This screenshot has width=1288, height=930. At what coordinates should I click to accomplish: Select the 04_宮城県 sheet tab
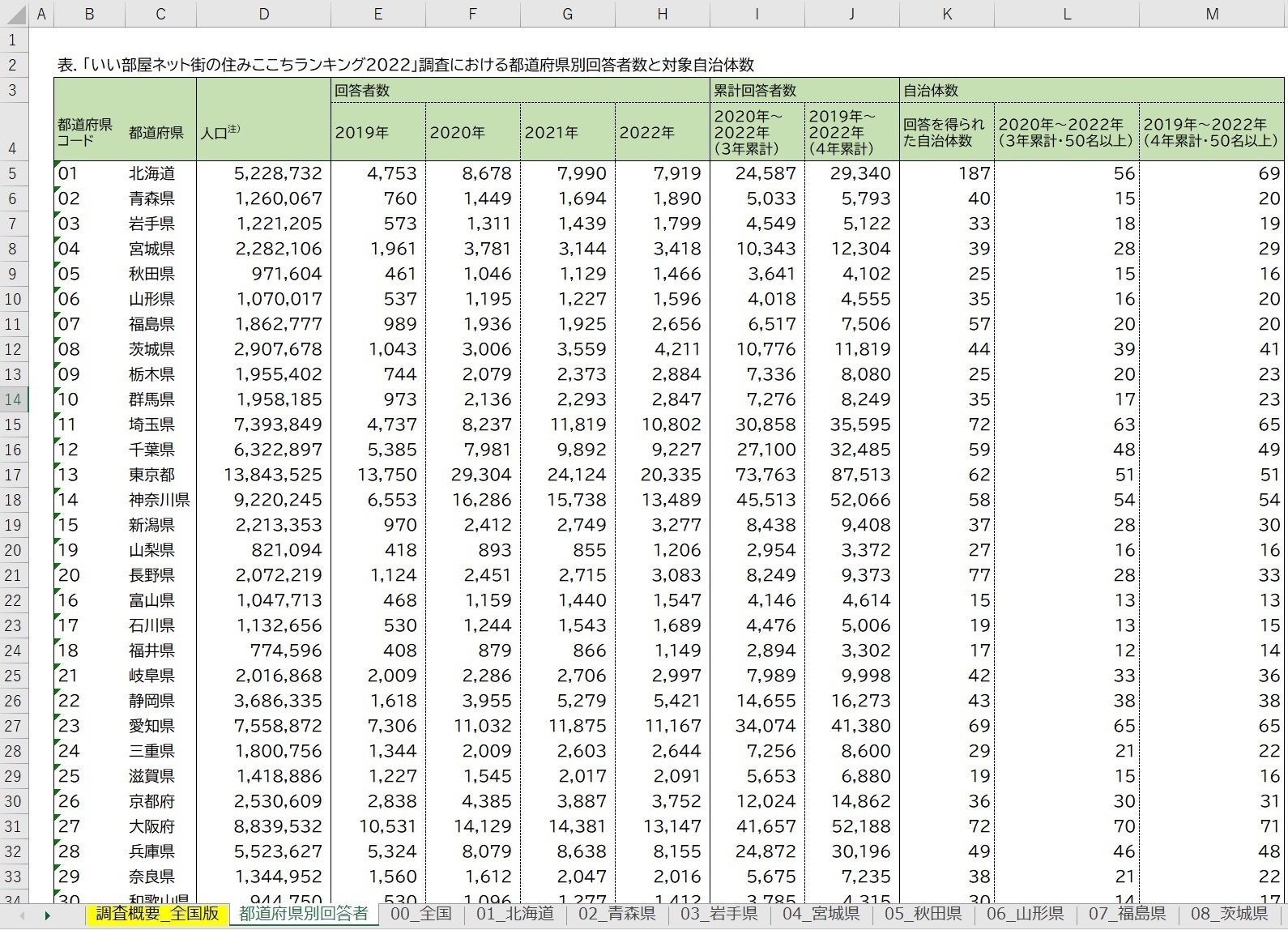click(x=821, y=914)
